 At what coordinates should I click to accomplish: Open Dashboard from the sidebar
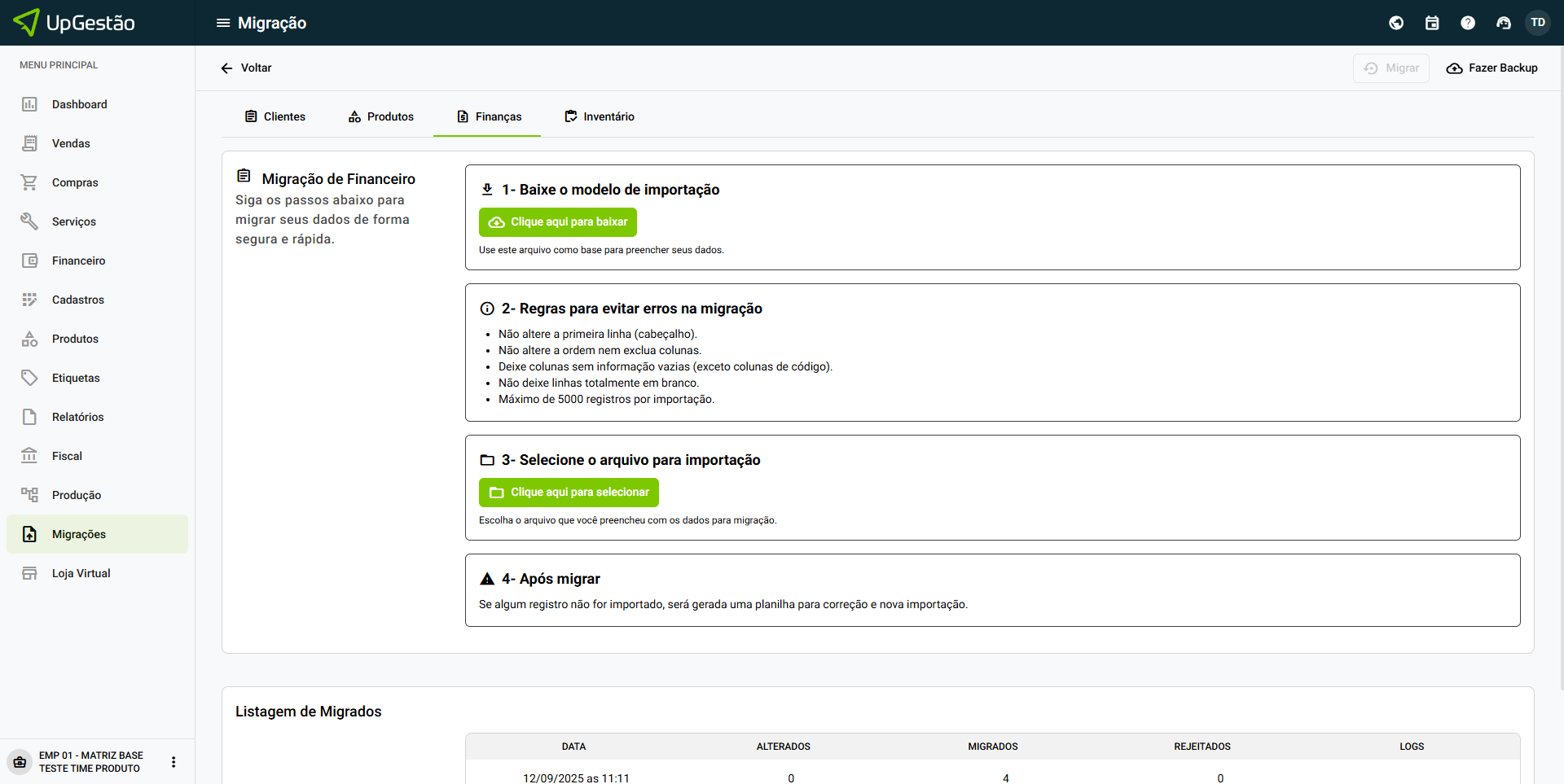(x=80, y=104)
